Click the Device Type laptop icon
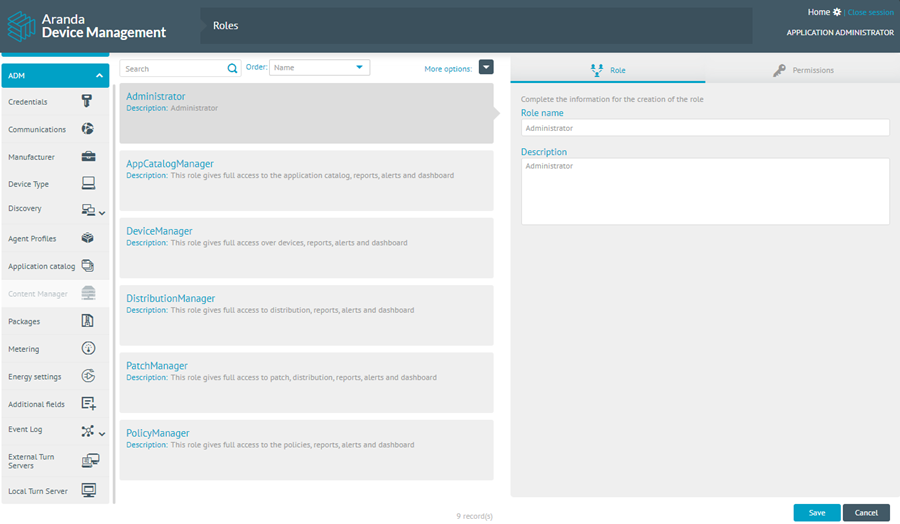The image size is (900, 524). pos(88,183)
